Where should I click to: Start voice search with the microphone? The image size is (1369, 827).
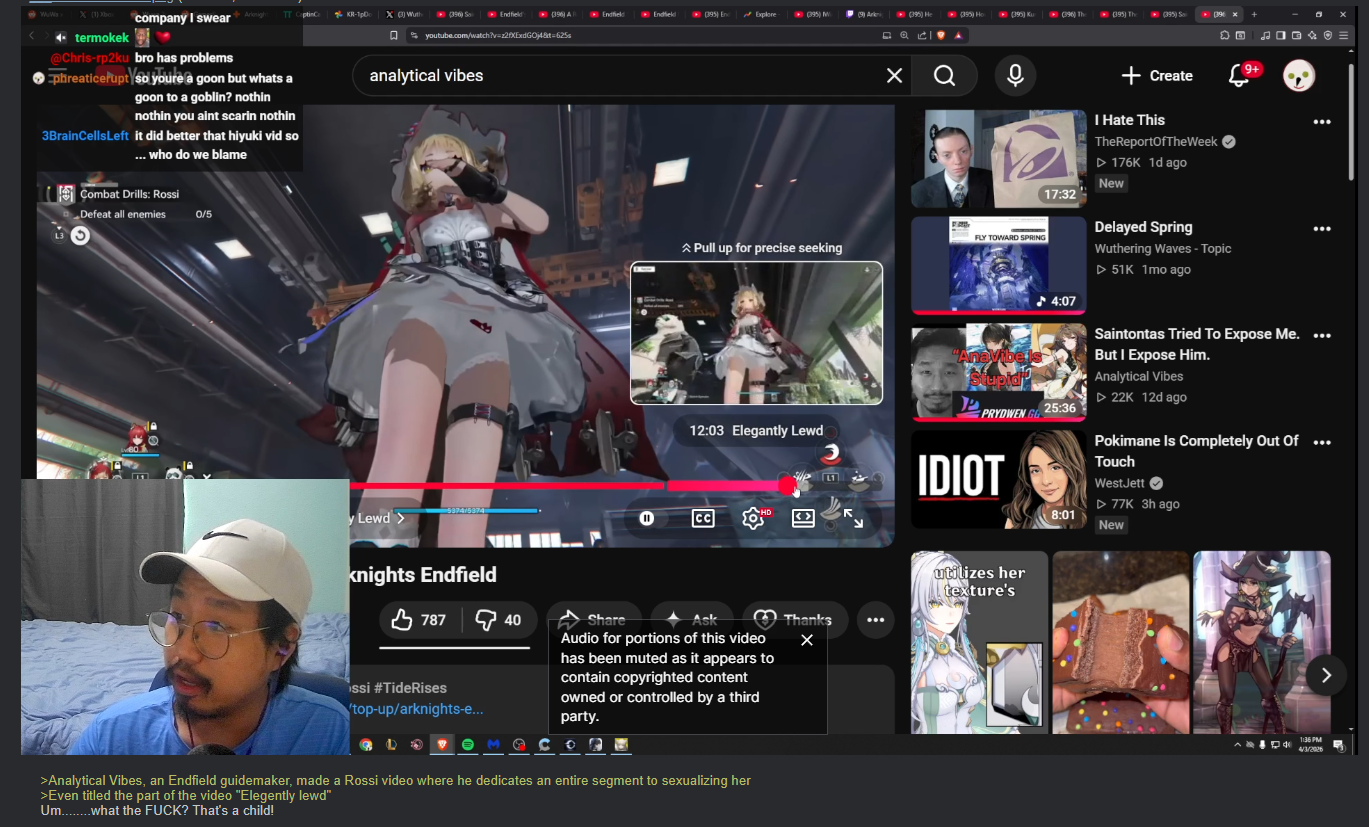(x=1015, y=76)
